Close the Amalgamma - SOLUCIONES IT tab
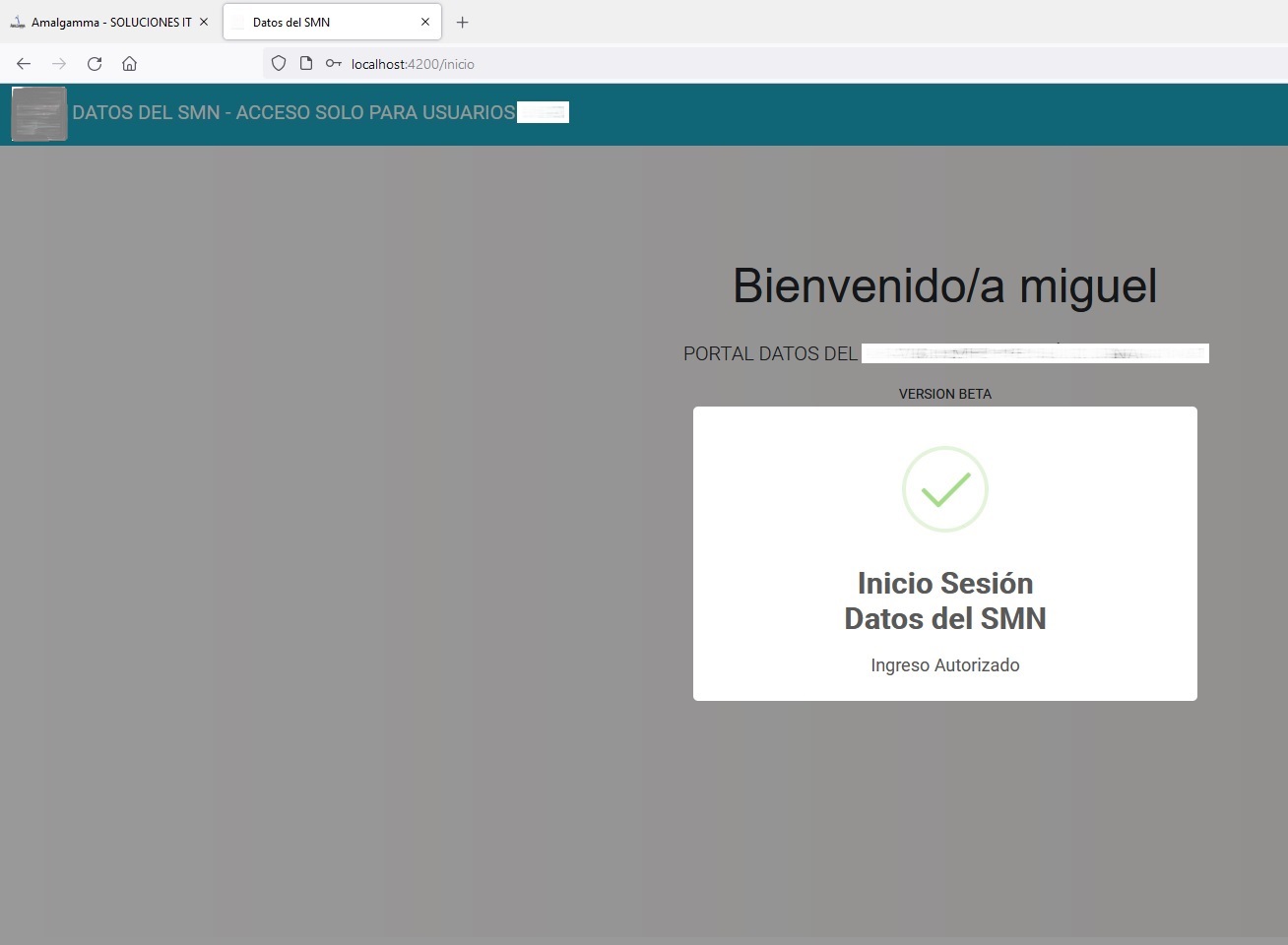This screenshot has height=945, width=1288. pyautogui.click(x=204, y=22)
